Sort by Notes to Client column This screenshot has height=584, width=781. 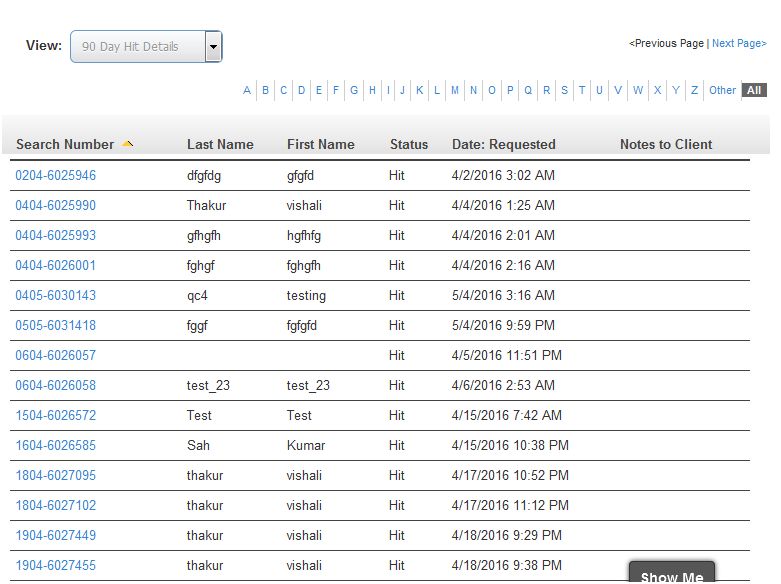[x=666, y=145]
